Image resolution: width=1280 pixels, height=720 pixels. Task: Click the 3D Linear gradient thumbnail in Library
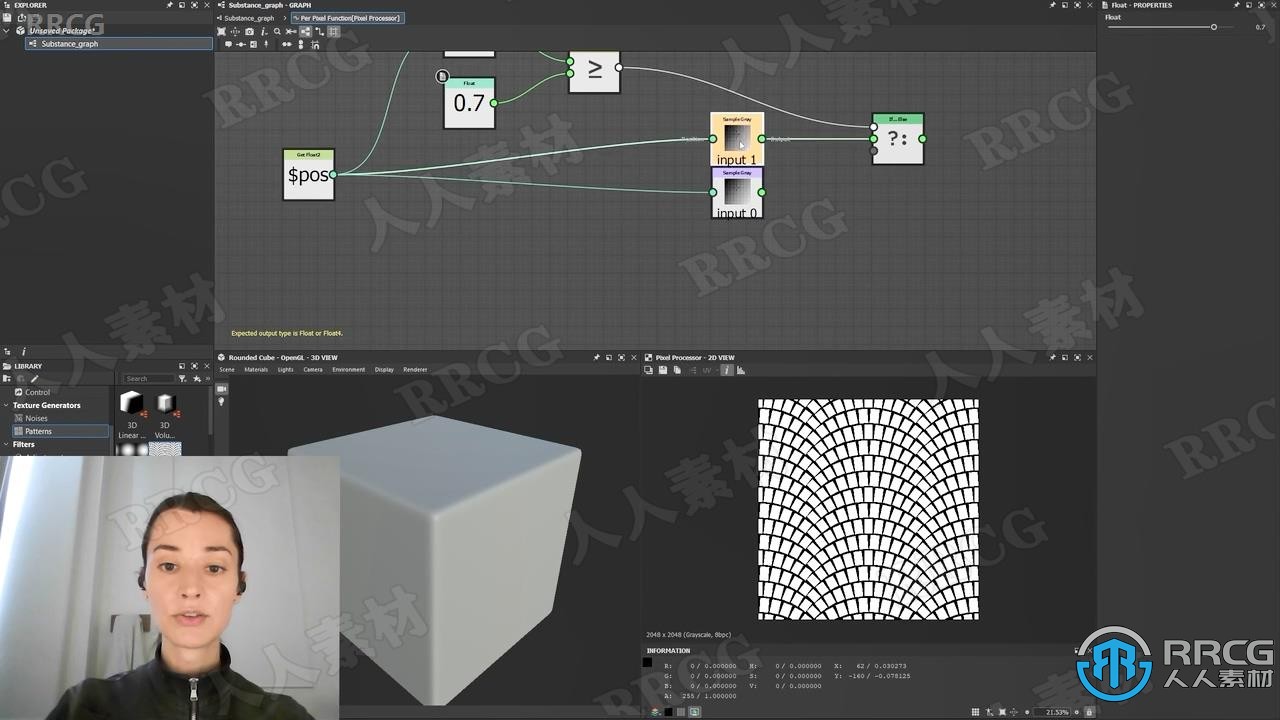click(x=131, y=414)
